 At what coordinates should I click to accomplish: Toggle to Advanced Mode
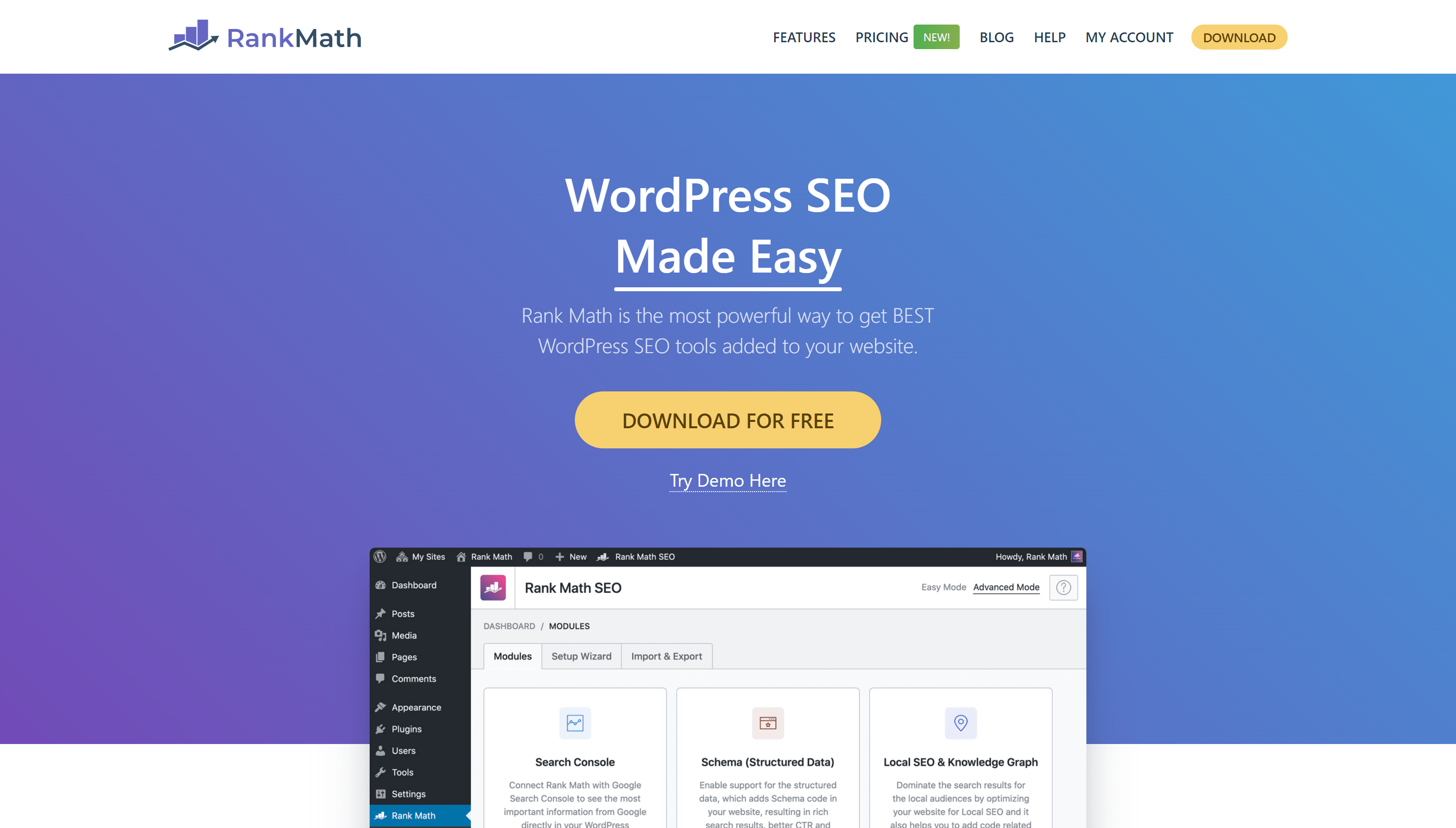point(1006,587)
